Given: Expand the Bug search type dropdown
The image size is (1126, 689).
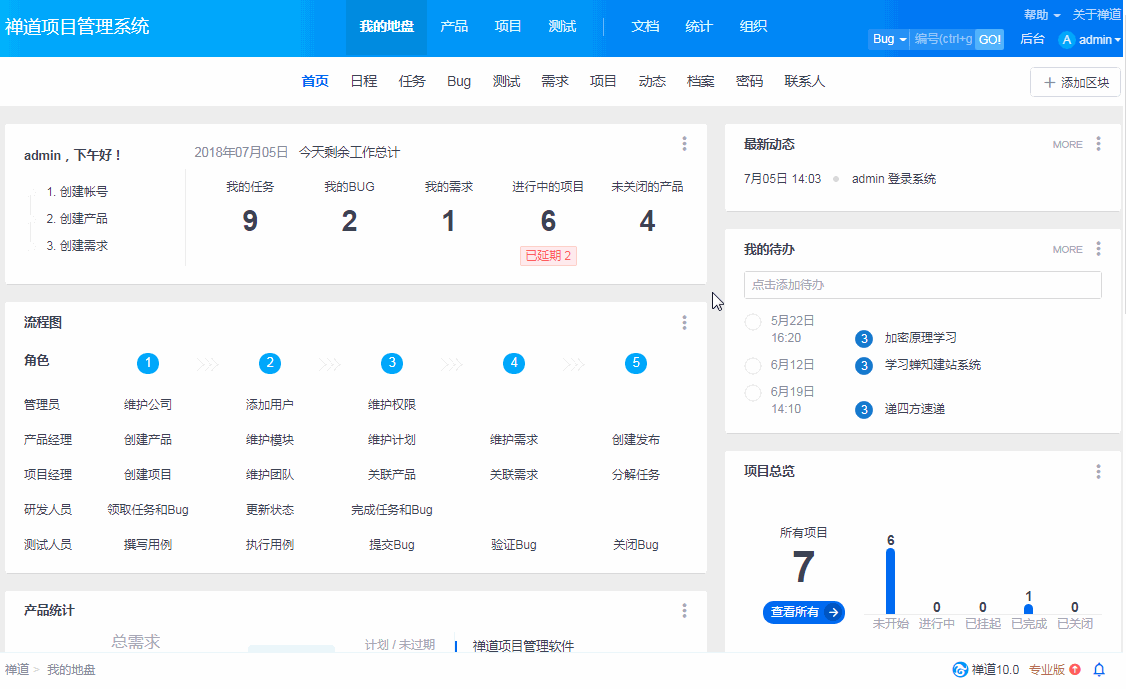Looking at the screenshot, I should pyautogui.click(x=889, y=39).
